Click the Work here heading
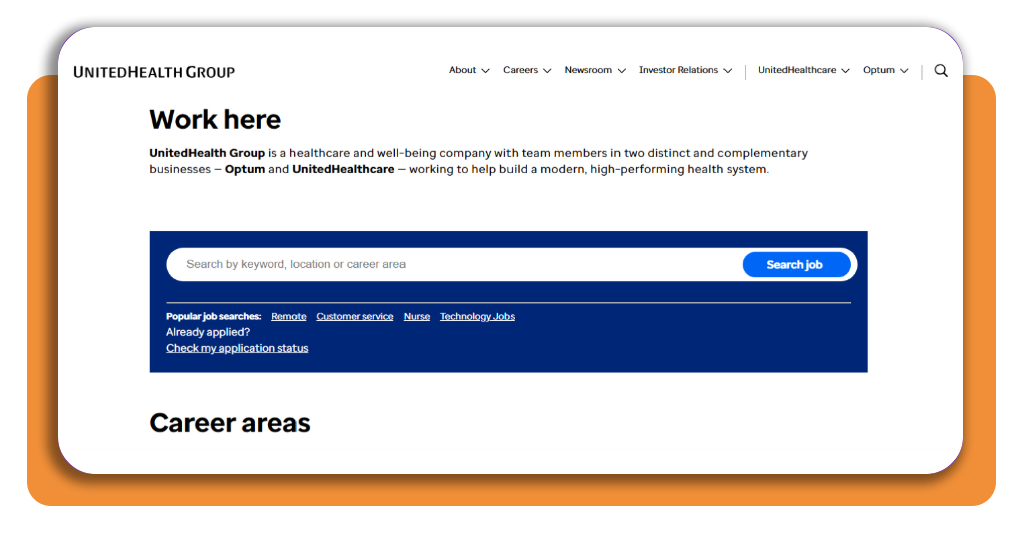The height and width of the screenshot is (536, 1024). click(215, 119)
